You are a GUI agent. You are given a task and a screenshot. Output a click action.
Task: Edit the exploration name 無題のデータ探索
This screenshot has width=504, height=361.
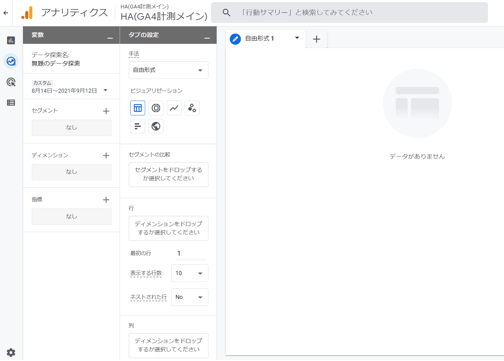click(x=56, y=63)
